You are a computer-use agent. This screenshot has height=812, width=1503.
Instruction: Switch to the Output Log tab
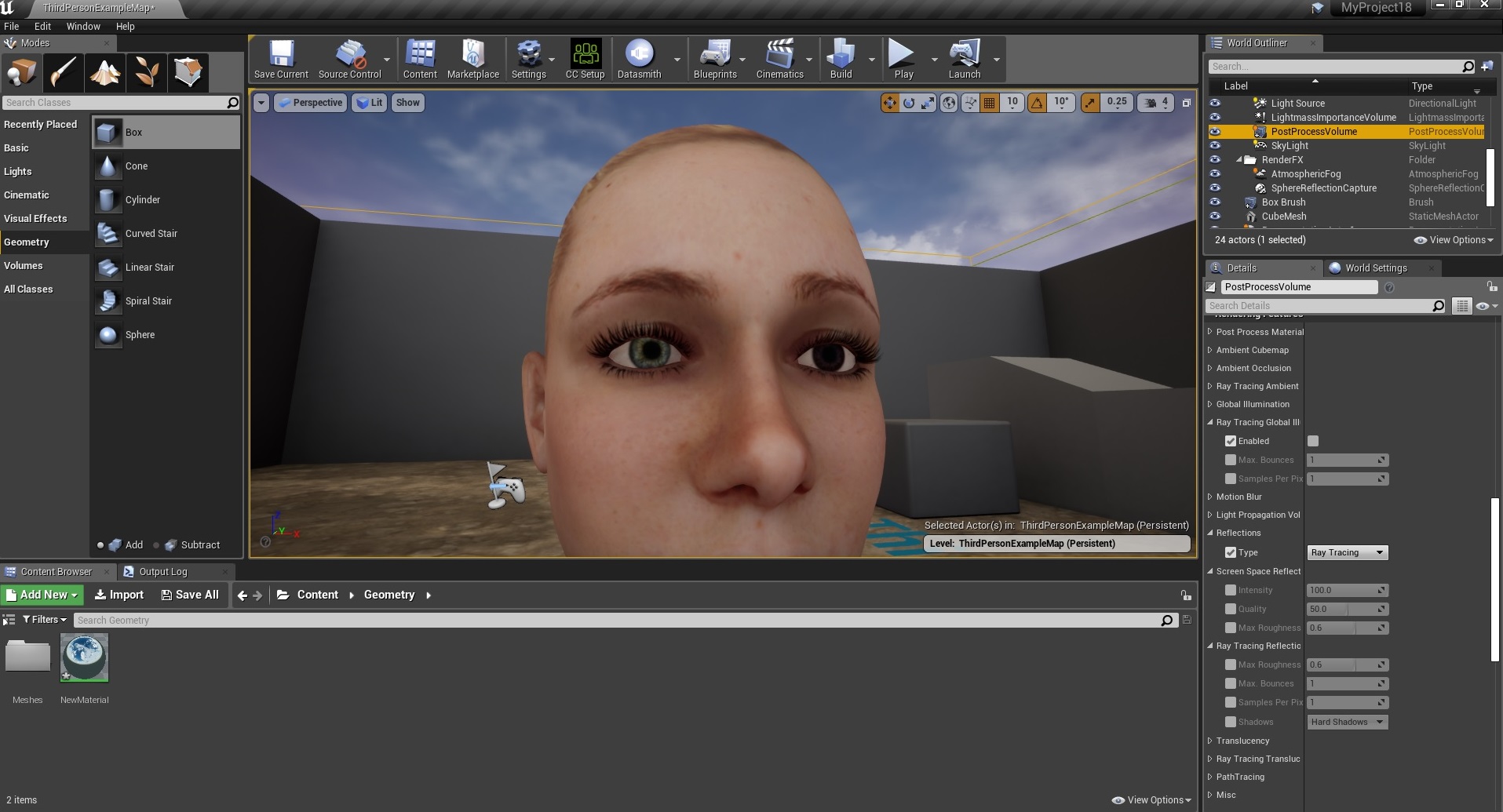pyautogui.click(x=163, y=571)
